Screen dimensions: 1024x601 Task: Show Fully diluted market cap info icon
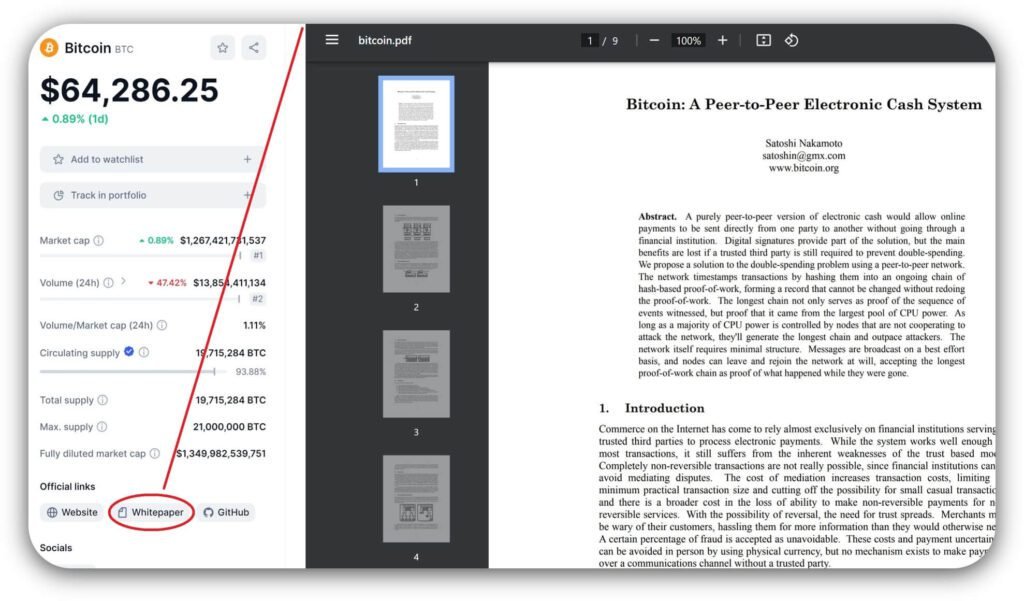[x=155, y=453]
